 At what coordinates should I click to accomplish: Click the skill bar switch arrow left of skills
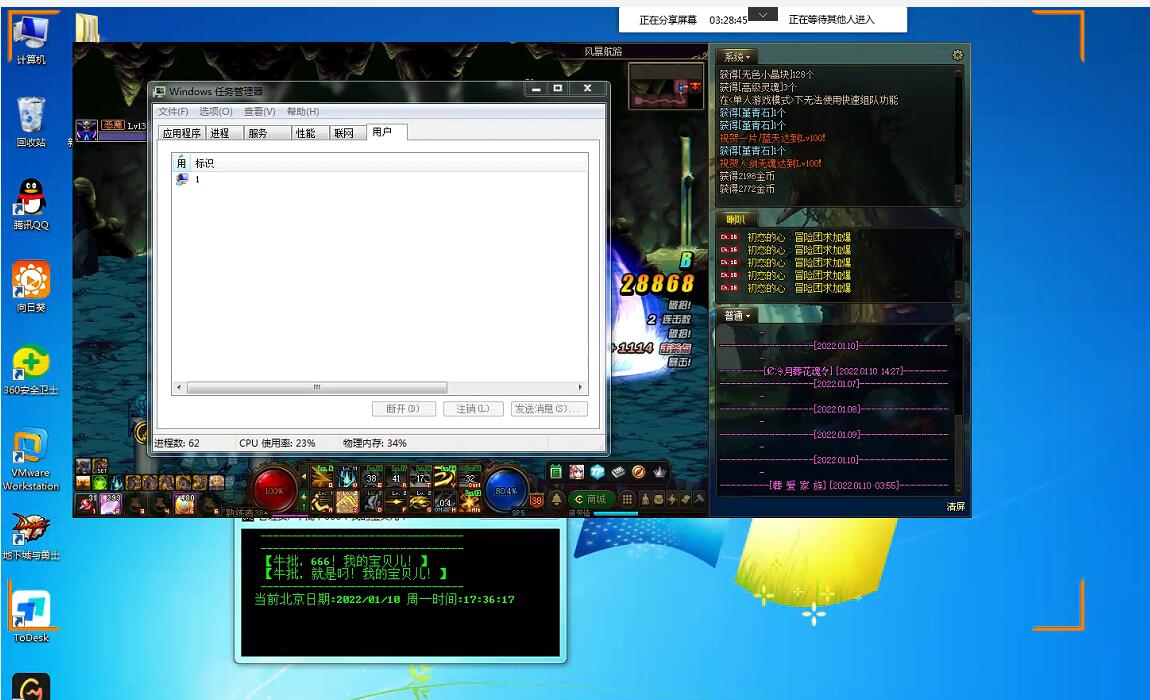click(x=304, y=477)
